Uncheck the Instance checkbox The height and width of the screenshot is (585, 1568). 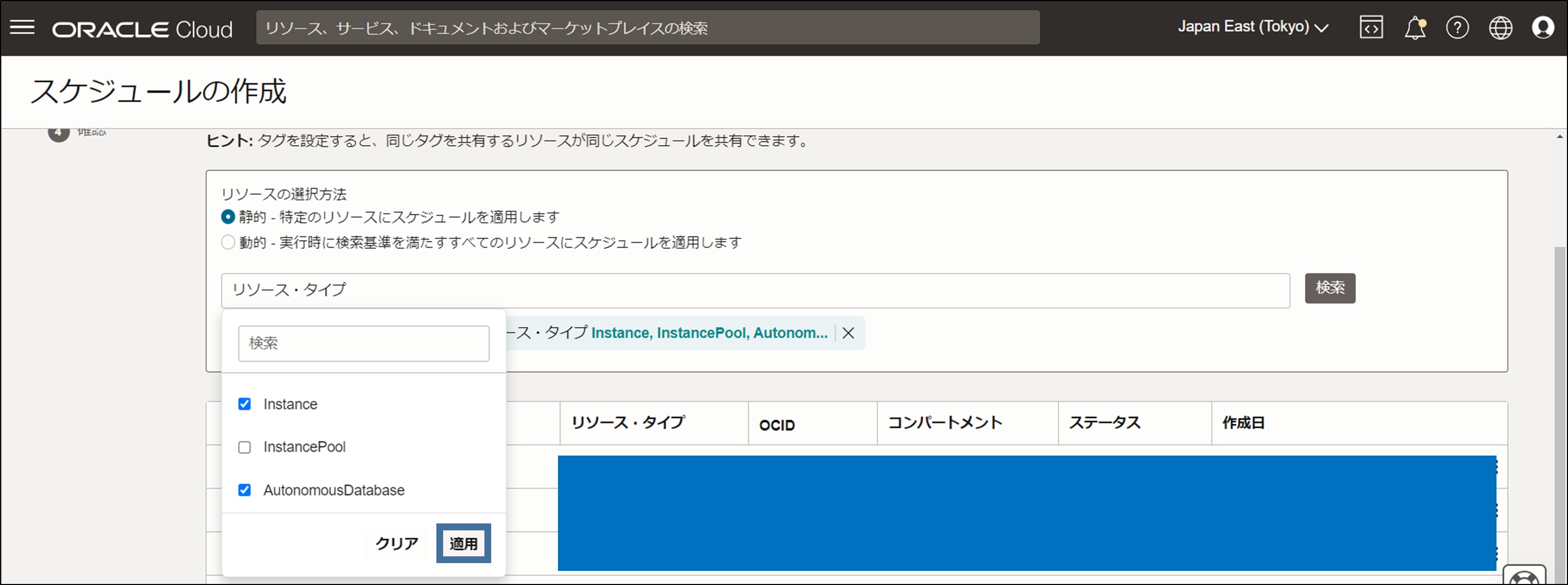pos(245,404)
